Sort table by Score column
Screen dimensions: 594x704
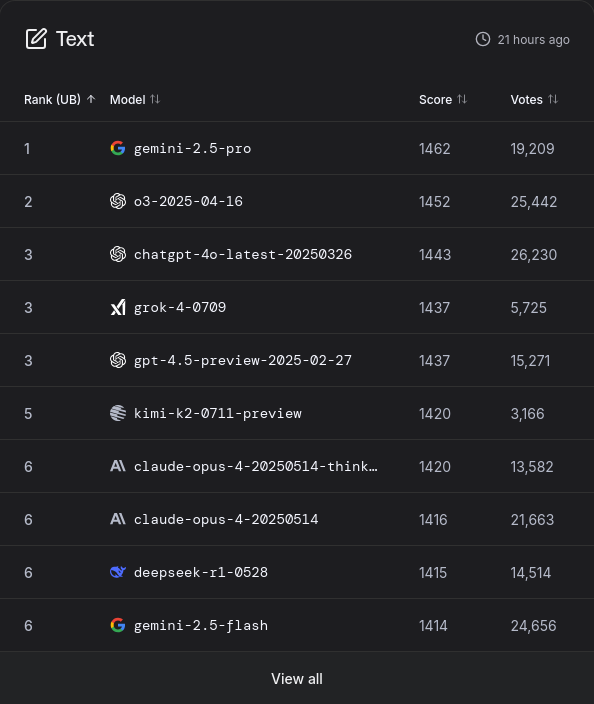click(462, 99)
